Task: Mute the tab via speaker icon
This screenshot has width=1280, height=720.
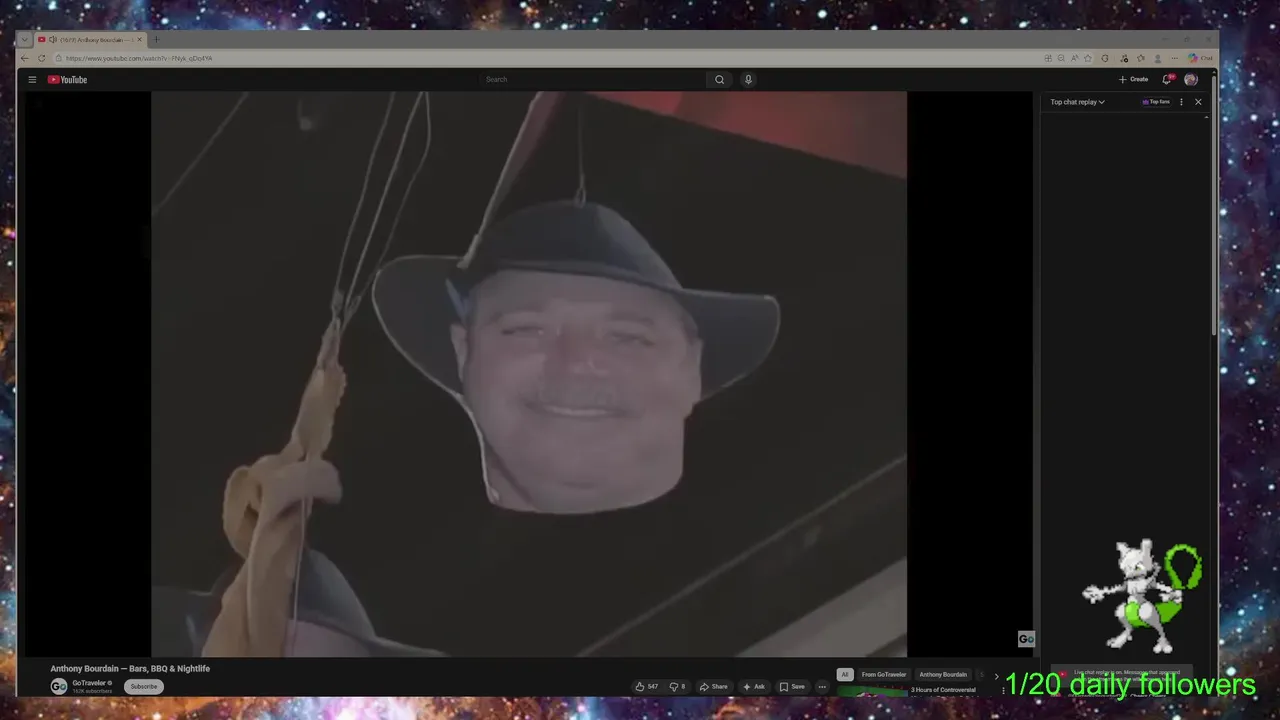Action: pyautogui.click(x=52, y=40)
